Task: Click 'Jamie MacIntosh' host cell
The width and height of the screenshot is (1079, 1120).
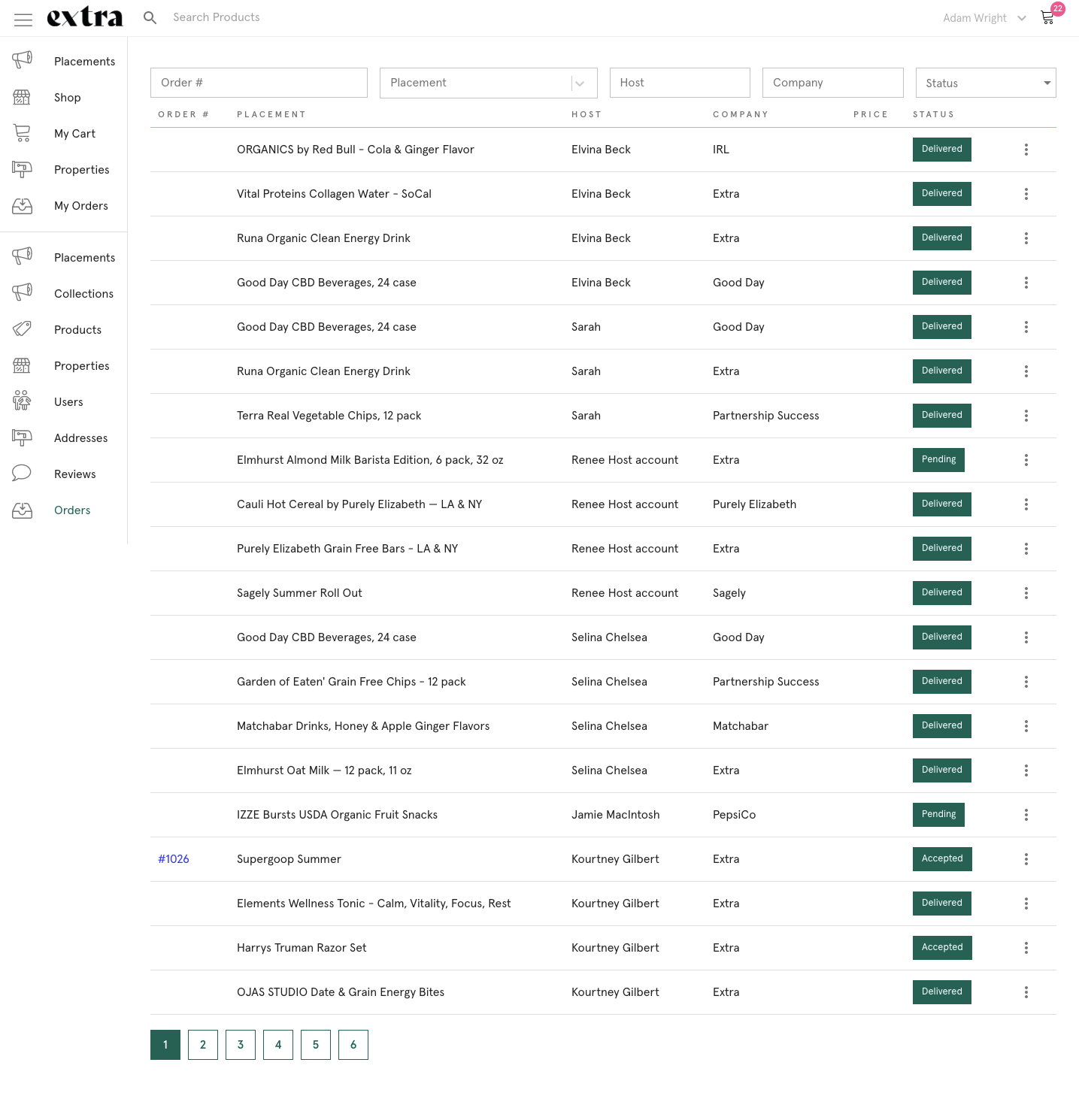Action: (615, 815)
